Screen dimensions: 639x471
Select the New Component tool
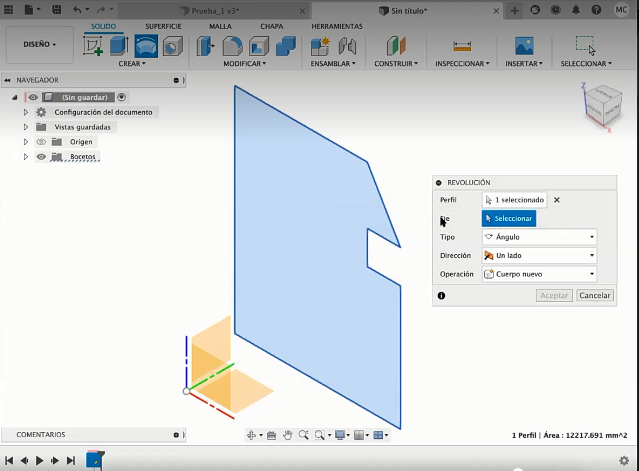pos(320,46)
